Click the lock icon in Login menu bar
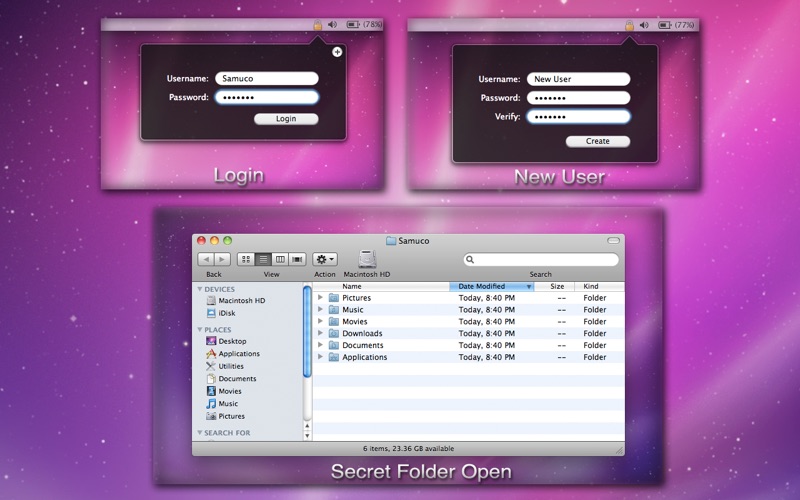This screenshot has height=500, width=800. pyautogui.click(x=317, y=24)
